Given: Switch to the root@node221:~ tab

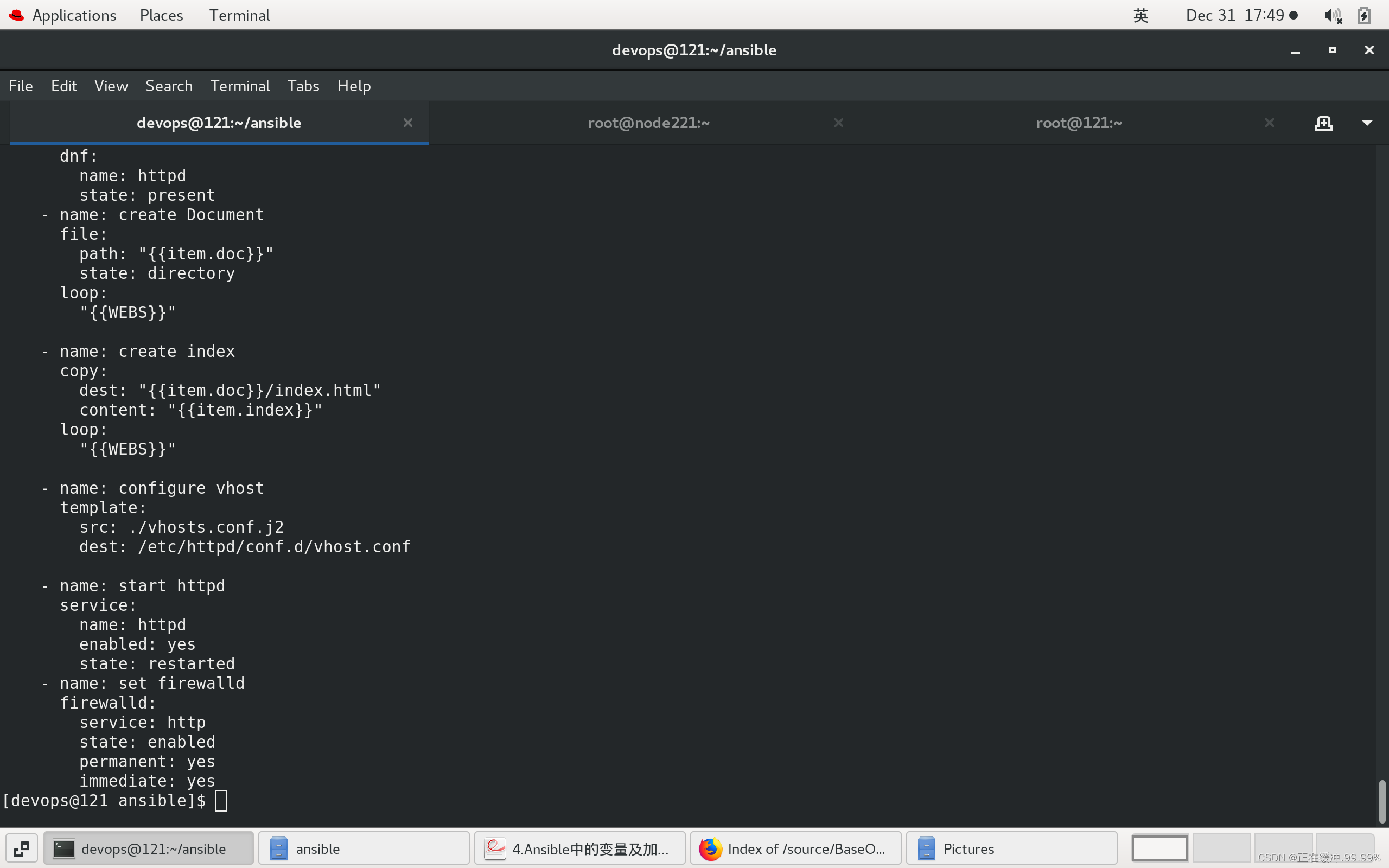Looking at the screenshot, I should 648,123.
